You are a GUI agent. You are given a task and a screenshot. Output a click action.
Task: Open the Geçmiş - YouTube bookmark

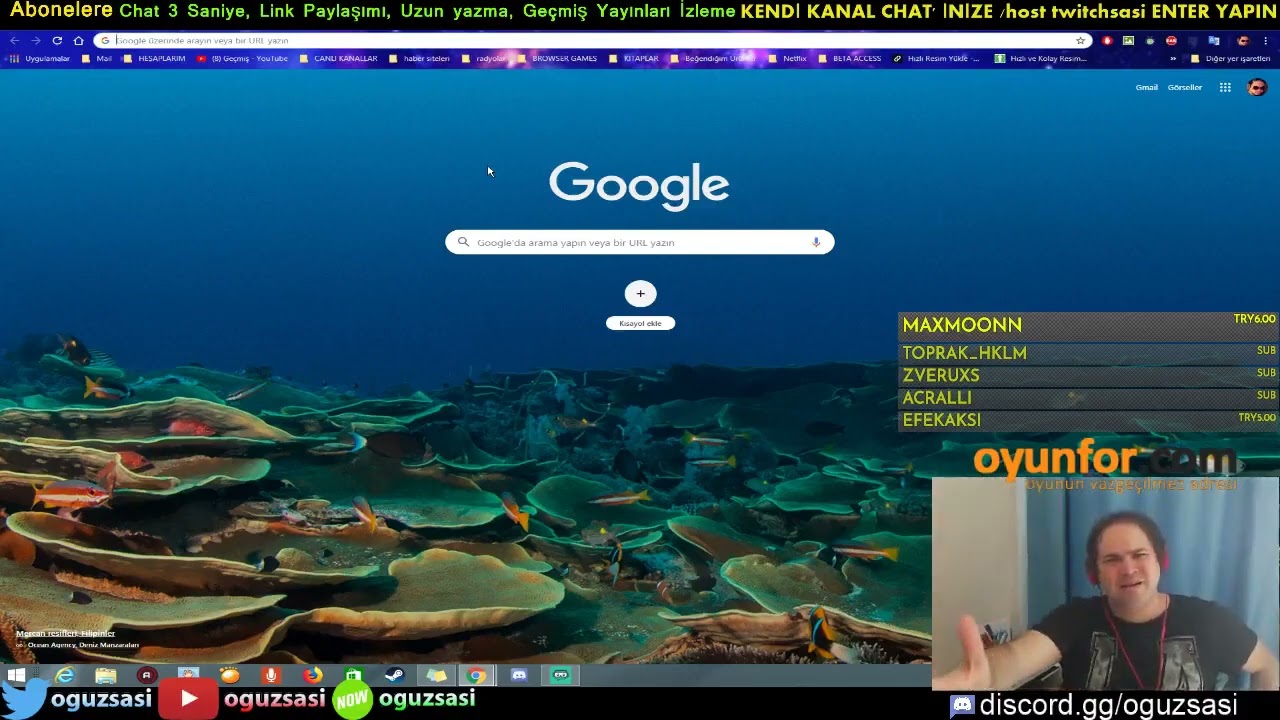(243, 58)
